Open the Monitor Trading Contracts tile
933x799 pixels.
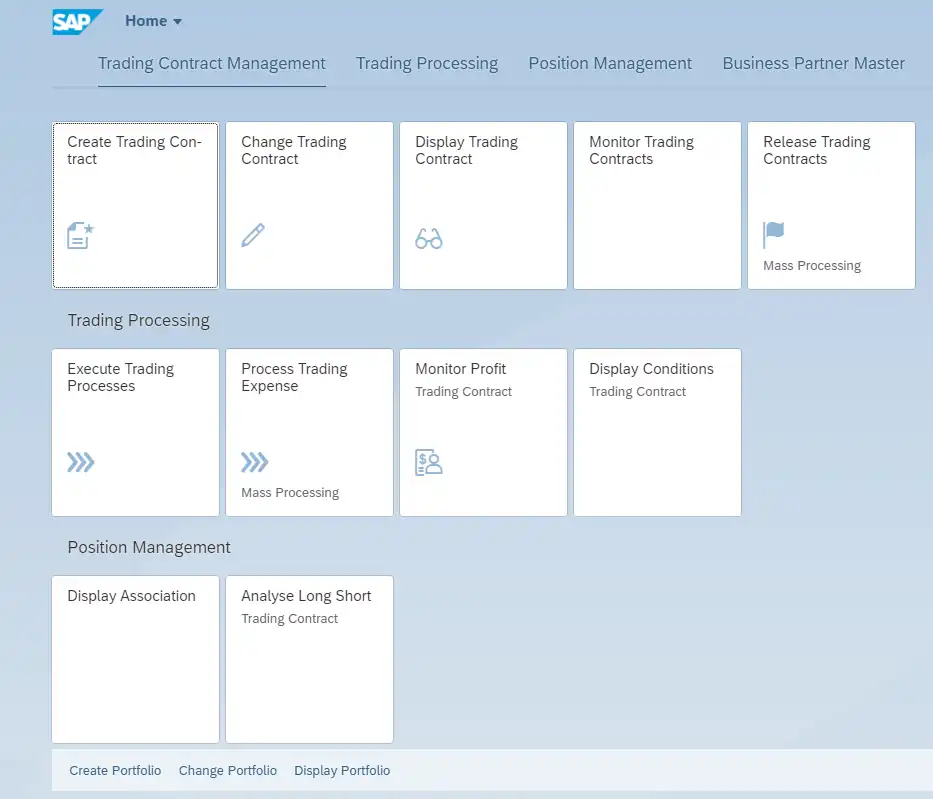pyautogui.click(x=658, y=206)
